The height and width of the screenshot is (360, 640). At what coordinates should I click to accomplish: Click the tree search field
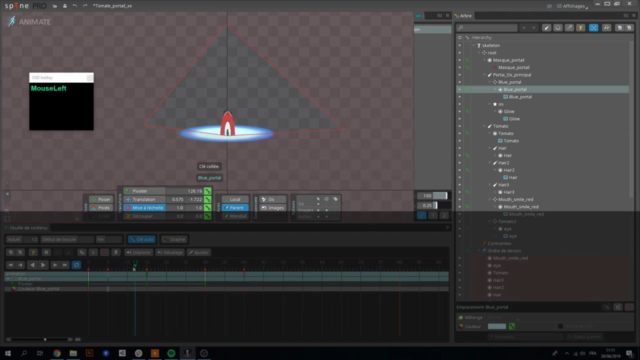point(487,28)
